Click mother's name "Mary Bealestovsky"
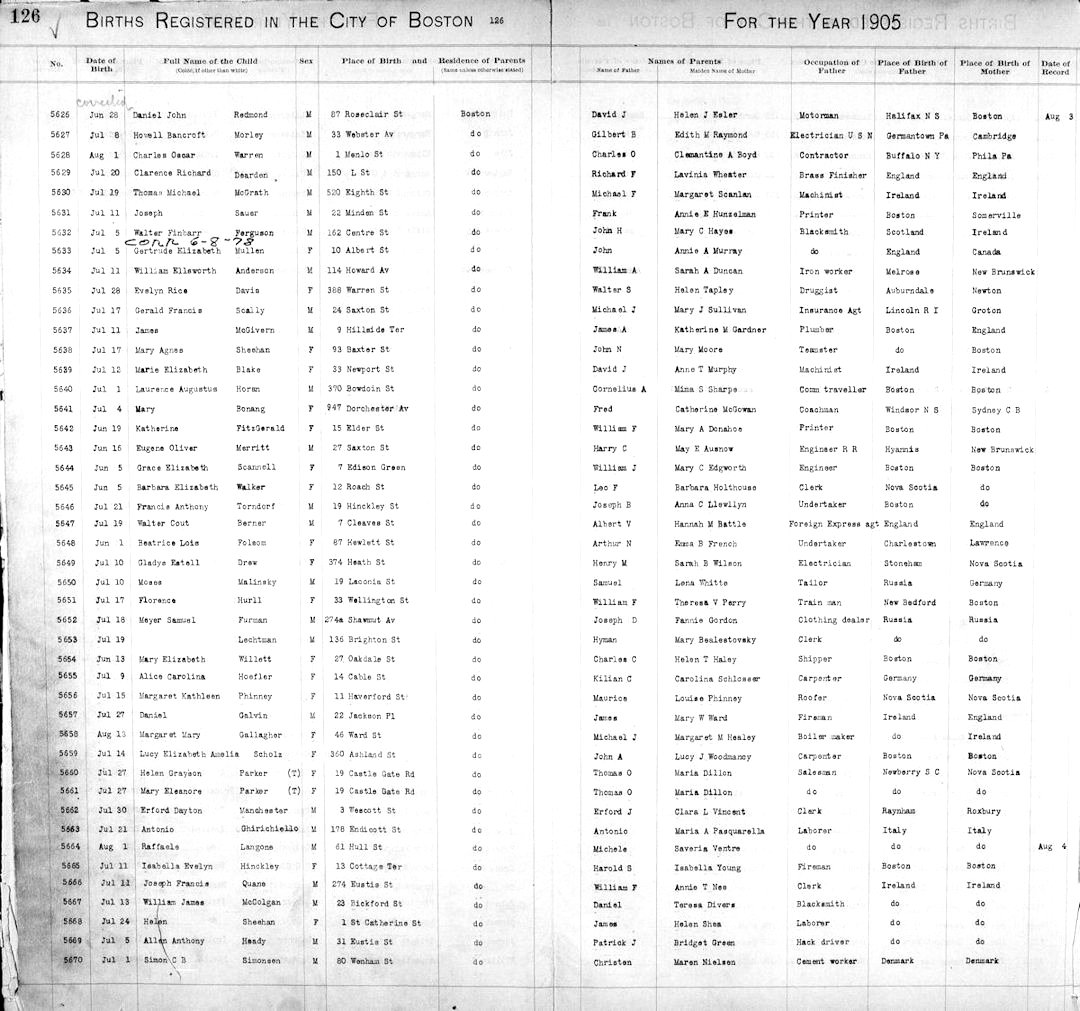 point(716,640)
